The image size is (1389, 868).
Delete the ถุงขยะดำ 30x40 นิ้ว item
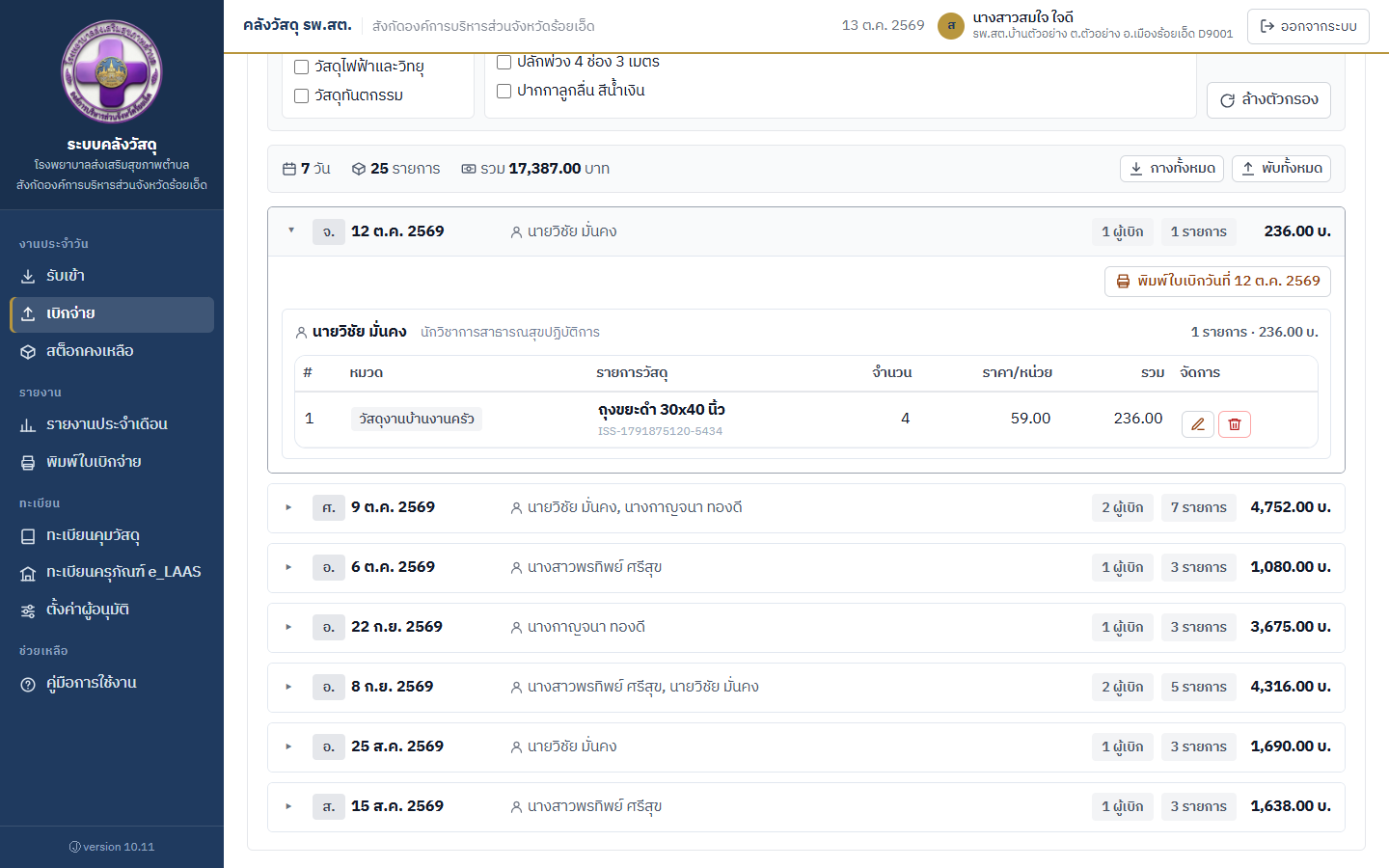pyautogui.click(x=1235, y=424)
